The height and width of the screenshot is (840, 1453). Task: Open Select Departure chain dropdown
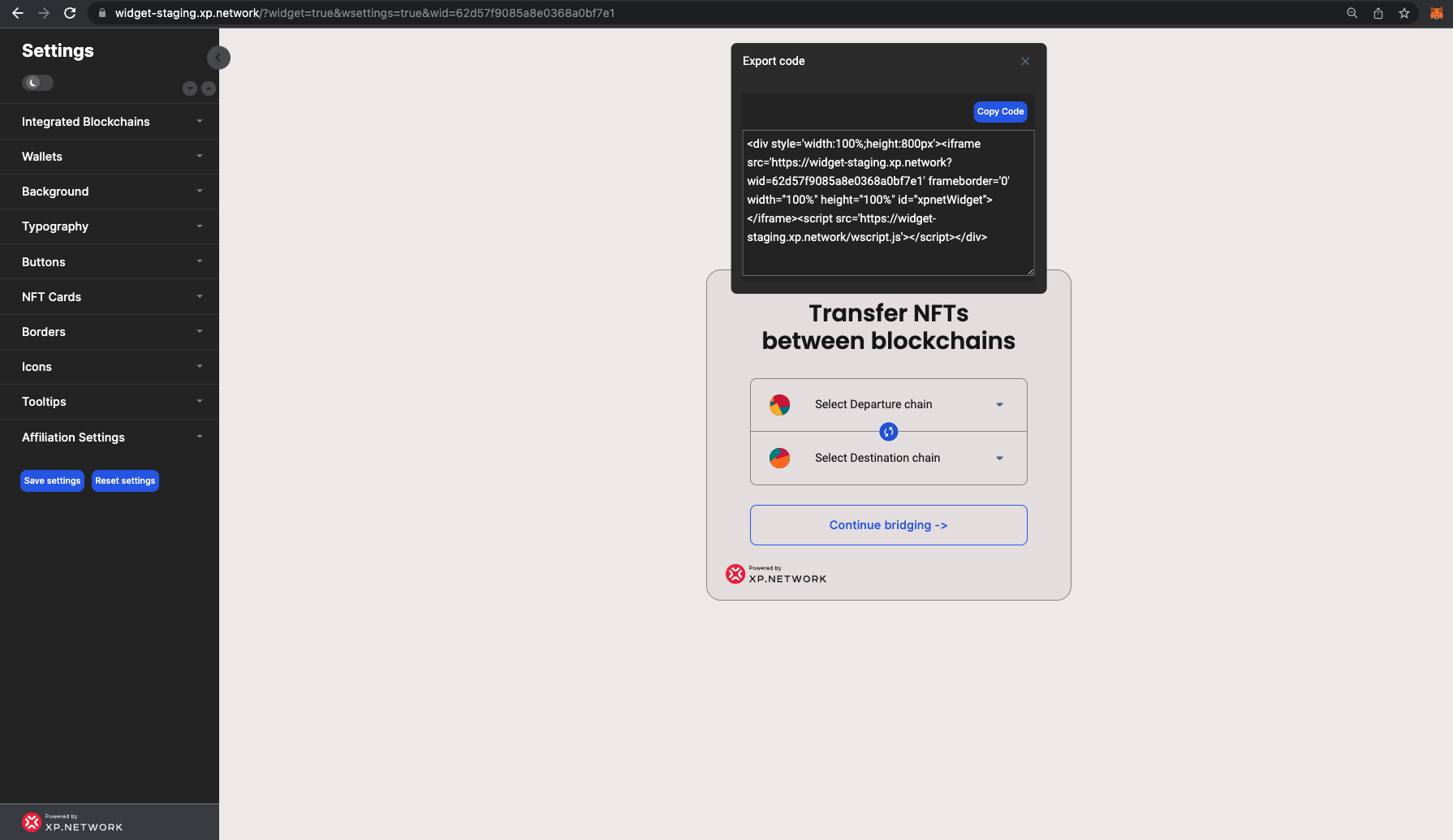point(889,405)
